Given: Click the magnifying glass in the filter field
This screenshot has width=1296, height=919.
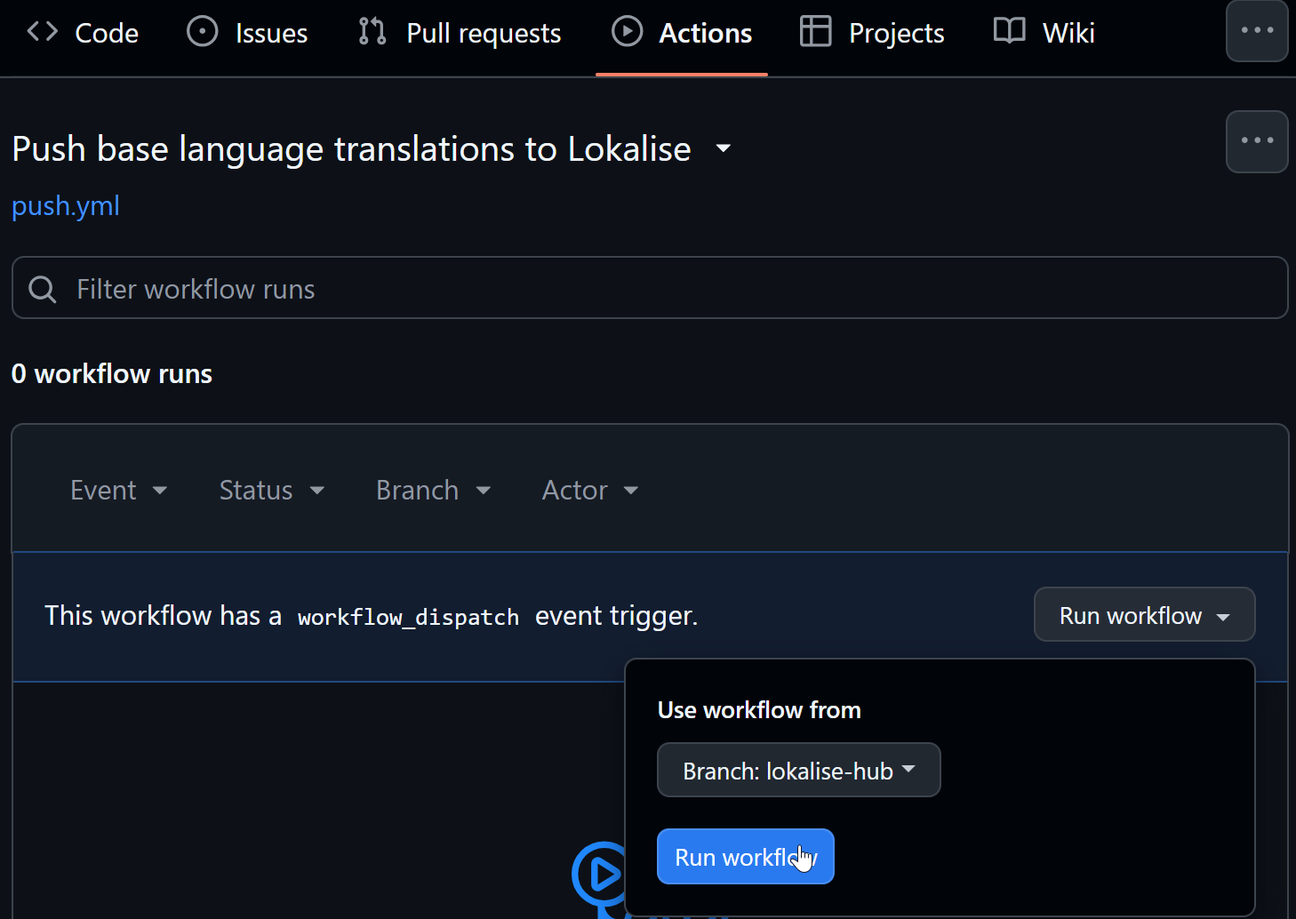Looking at the screenshot, I should pos(41,288).
